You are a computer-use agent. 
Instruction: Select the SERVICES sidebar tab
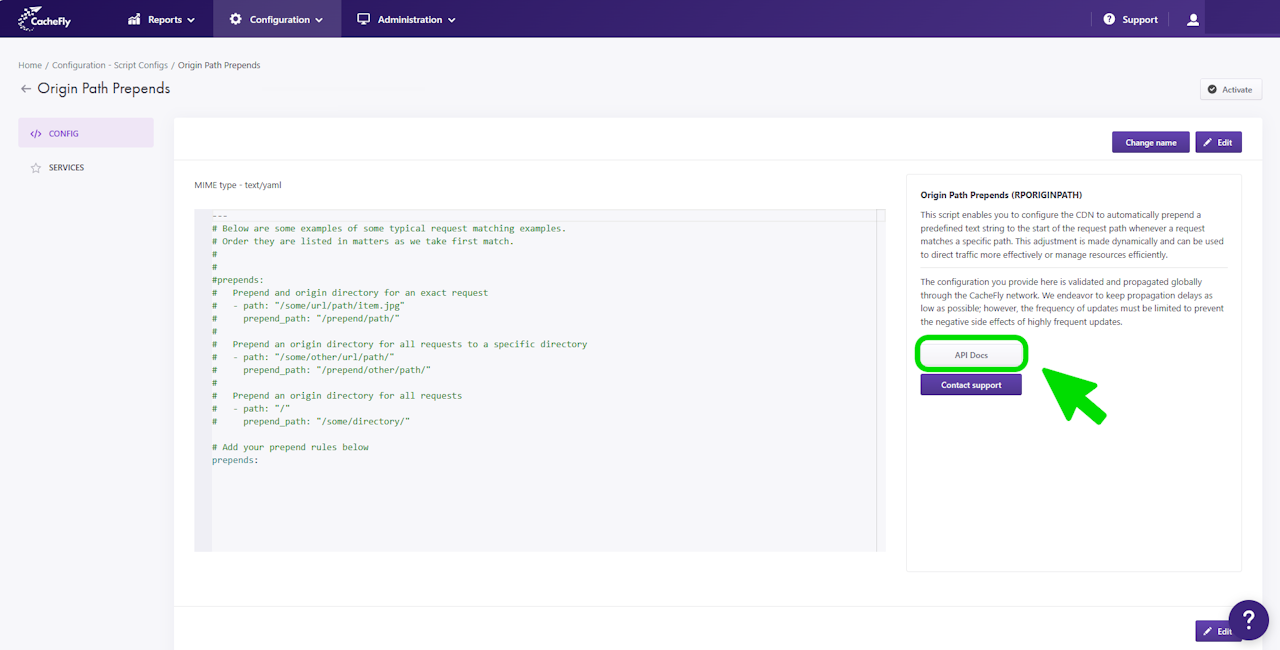pos(86,167)
